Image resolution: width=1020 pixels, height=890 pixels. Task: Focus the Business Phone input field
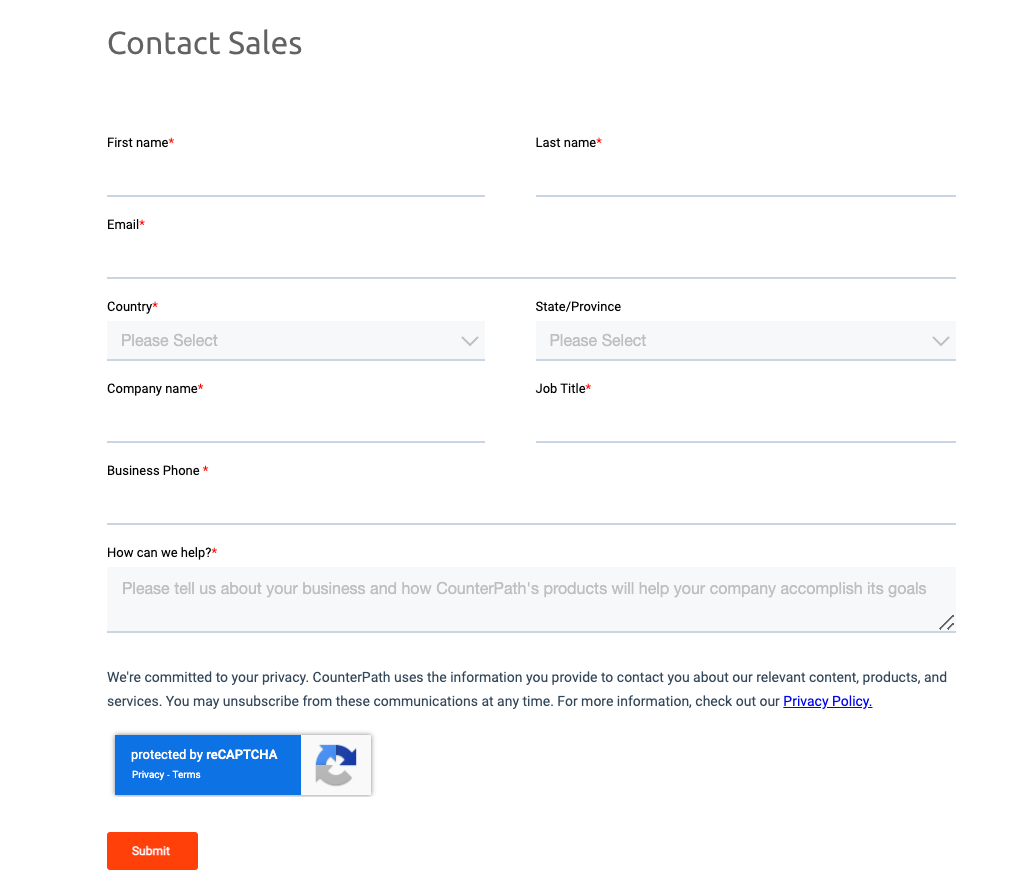531,506
